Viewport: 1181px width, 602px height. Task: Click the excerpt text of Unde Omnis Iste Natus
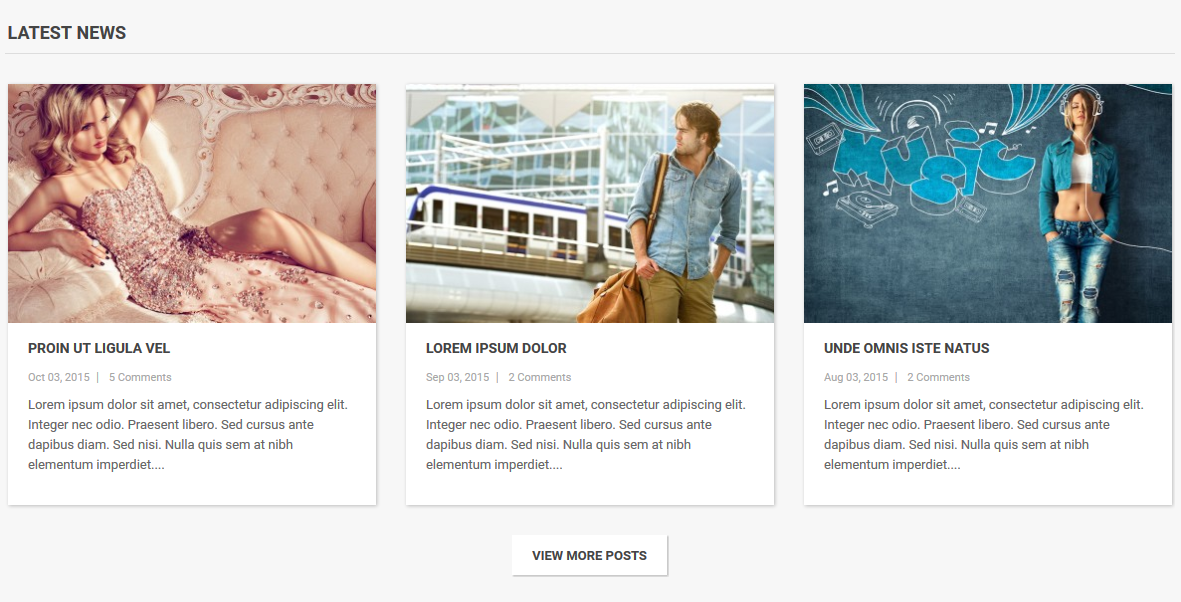pos(984,435)
